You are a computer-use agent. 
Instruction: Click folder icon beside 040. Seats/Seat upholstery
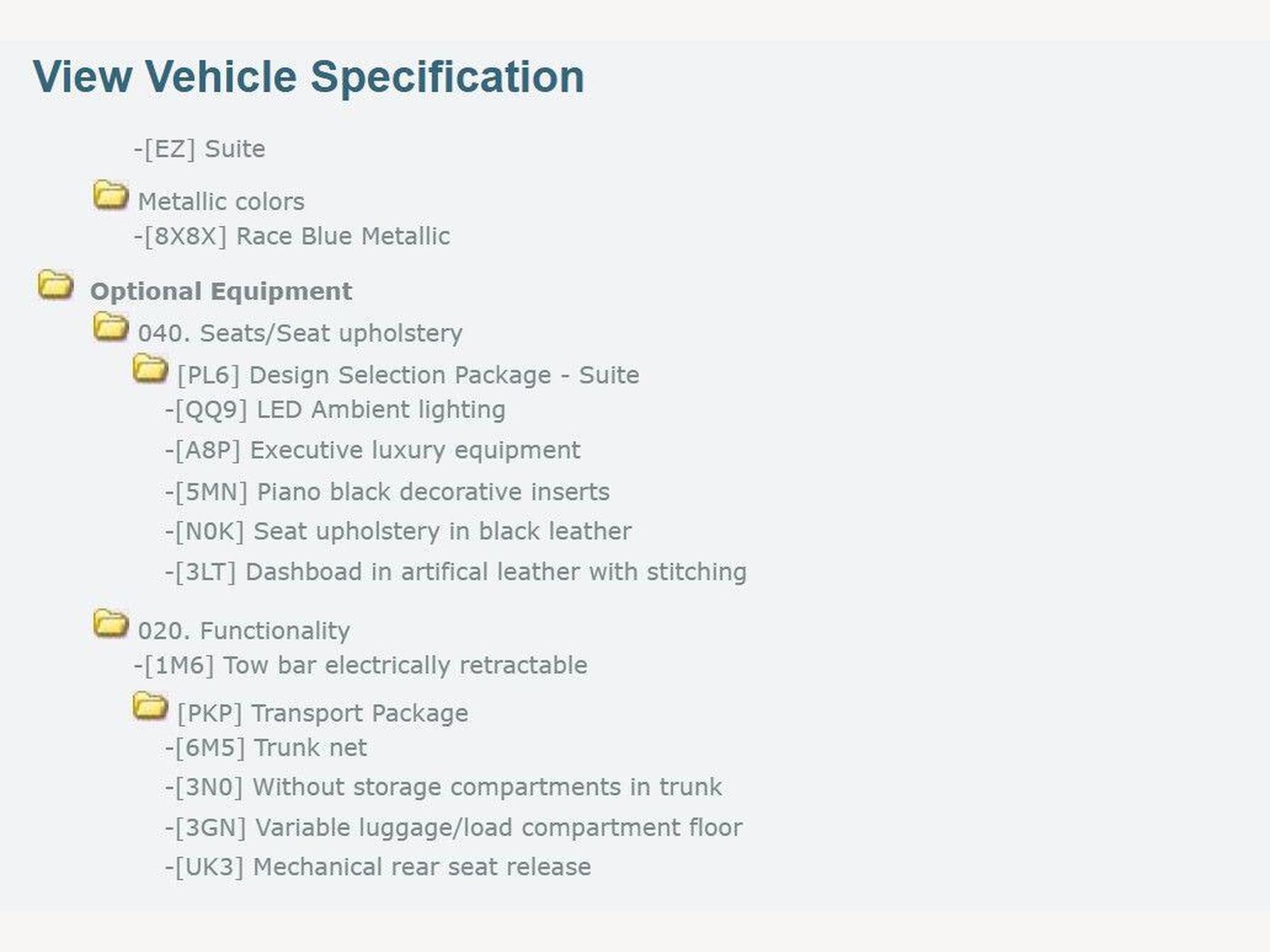click(111, 327)
